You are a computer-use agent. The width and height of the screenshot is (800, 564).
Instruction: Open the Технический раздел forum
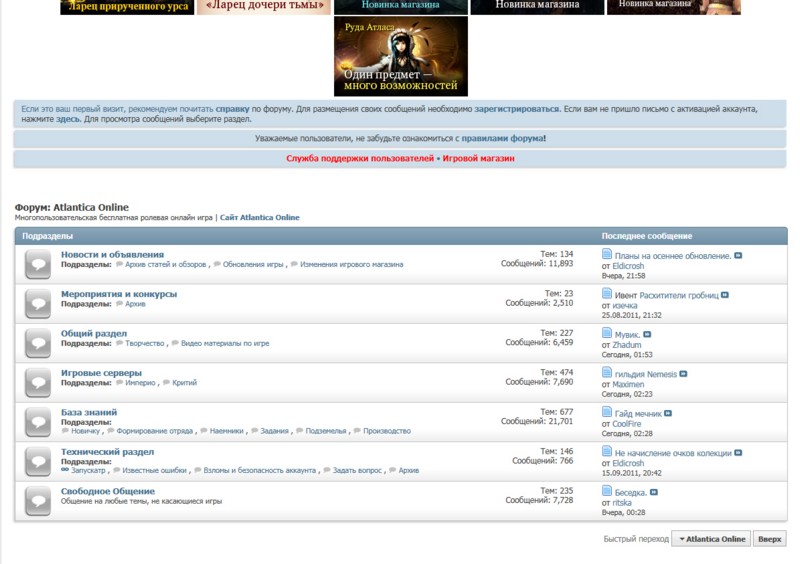[x=107, y=452]
